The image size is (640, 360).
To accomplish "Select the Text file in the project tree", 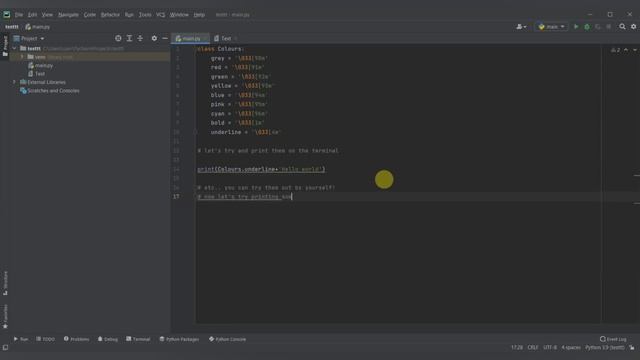I will click(36, 74).
